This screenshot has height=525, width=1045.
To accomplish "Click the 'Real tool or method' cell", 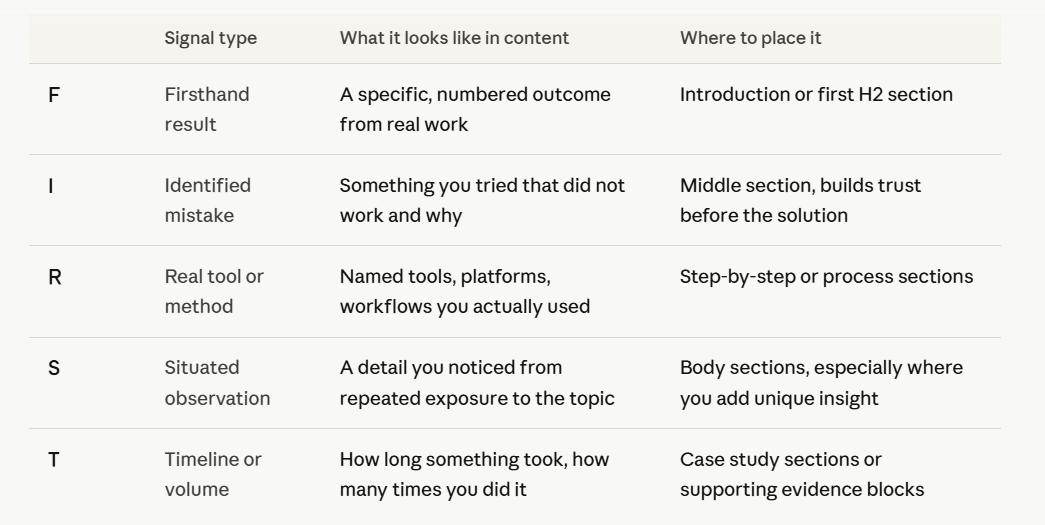I will (x=214, y=291).
